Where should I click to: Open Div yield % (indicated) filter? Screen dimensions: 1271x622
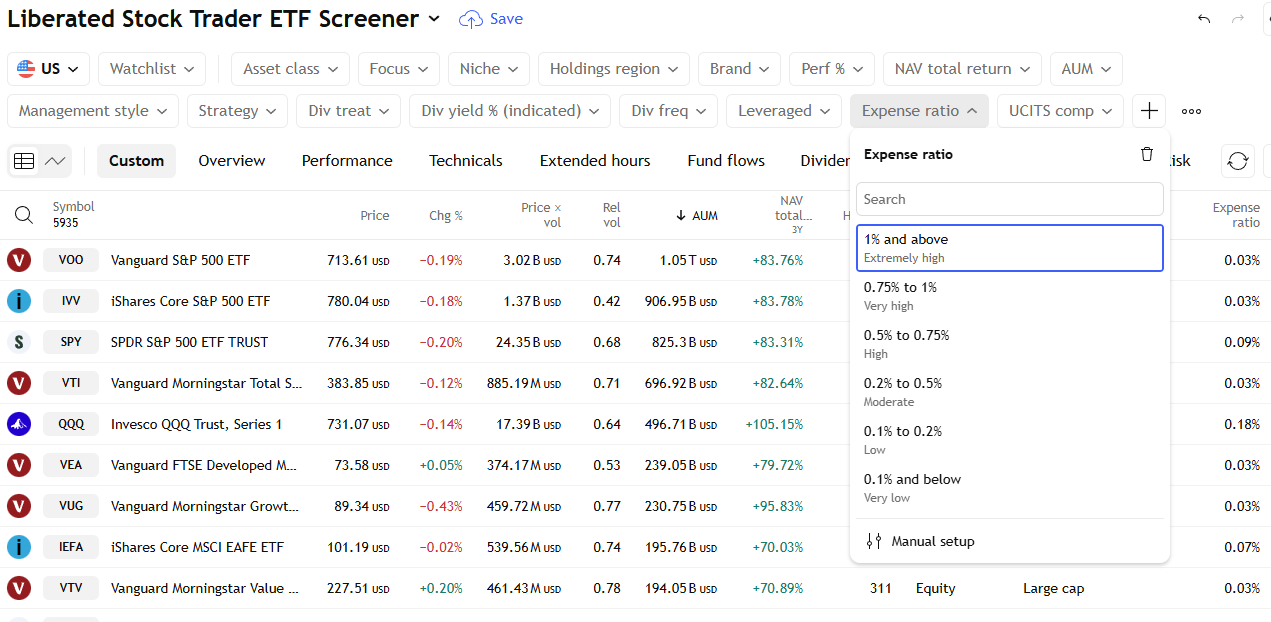pyautogui.click(x=510, y=111)
